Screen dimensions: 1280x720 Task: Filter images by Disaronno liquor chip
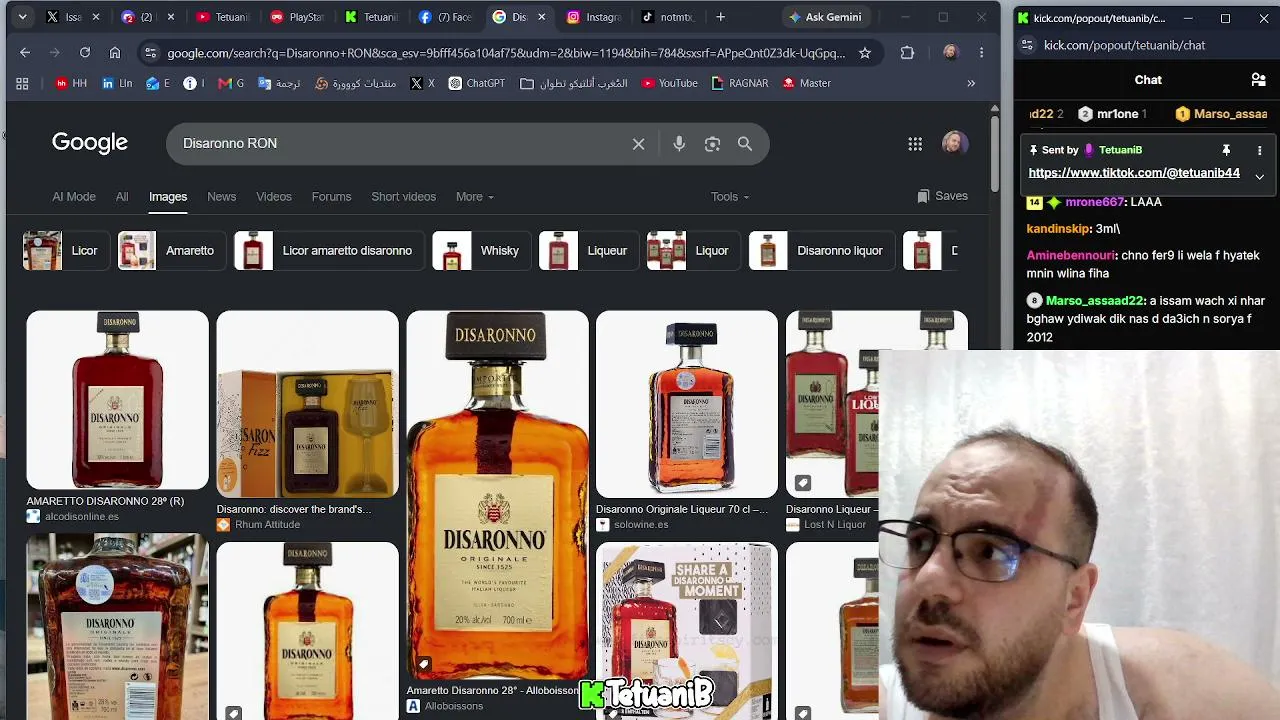[x=820, y=251]
